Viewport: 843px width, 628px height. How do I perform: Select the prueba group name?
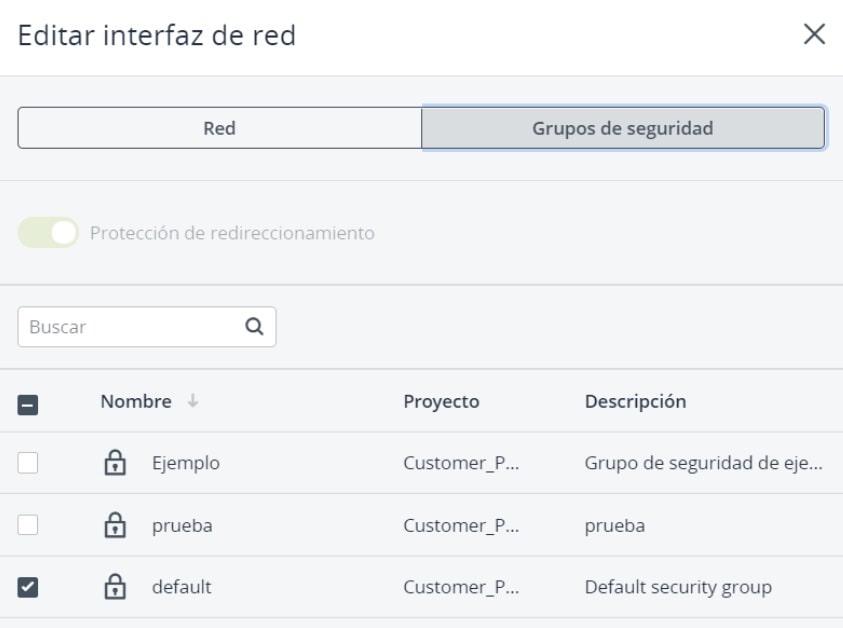(182, 525)
